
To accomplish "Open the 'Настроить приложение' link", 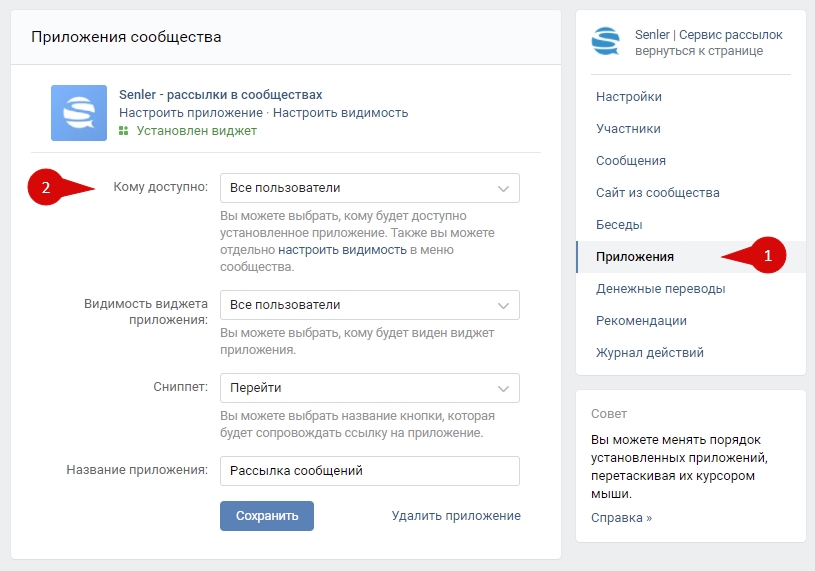I will 190,113.
